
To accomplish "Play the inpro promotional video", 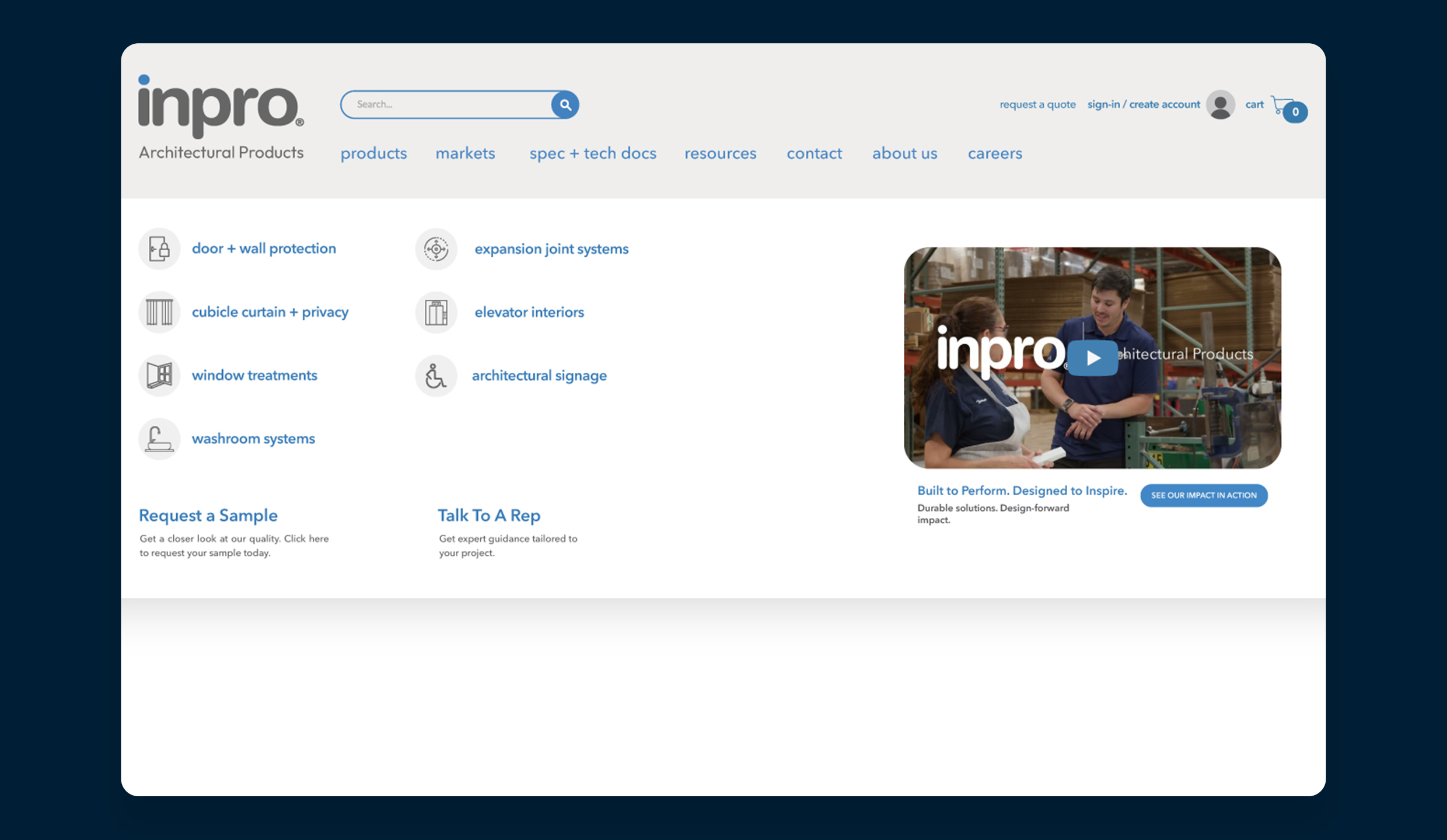I will [x=1093, y=358].
